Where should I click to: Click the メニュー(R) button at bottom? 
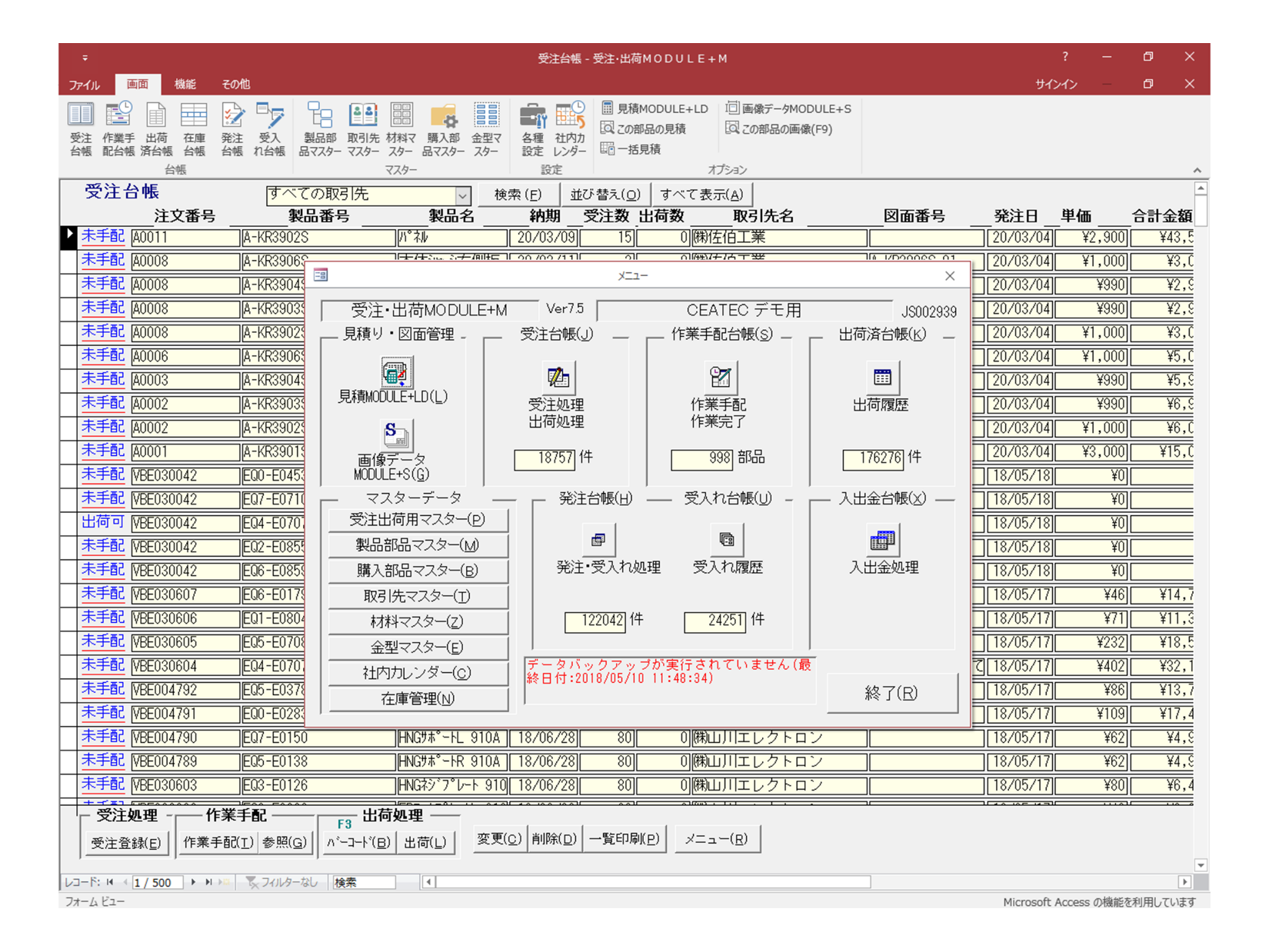pyautogui.click(x=717, y=839)
